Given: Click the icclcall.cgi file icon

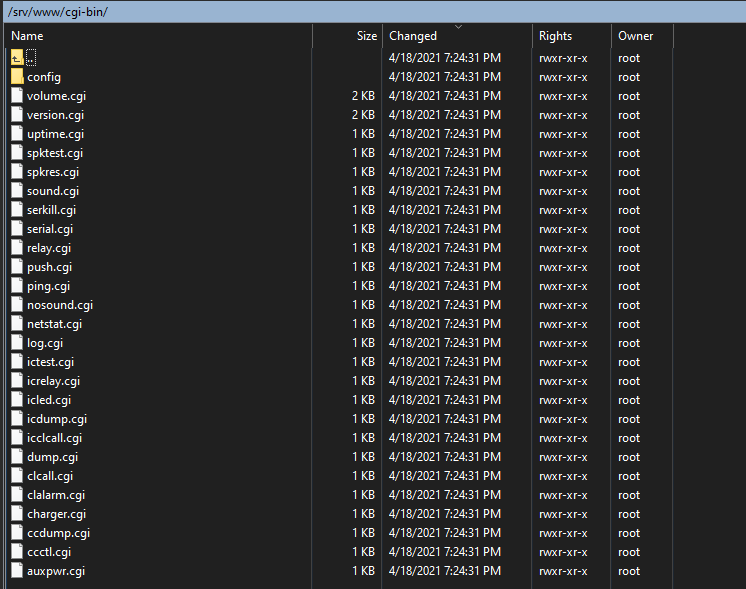Looking at the screenshot, I should tap(17, 438).
